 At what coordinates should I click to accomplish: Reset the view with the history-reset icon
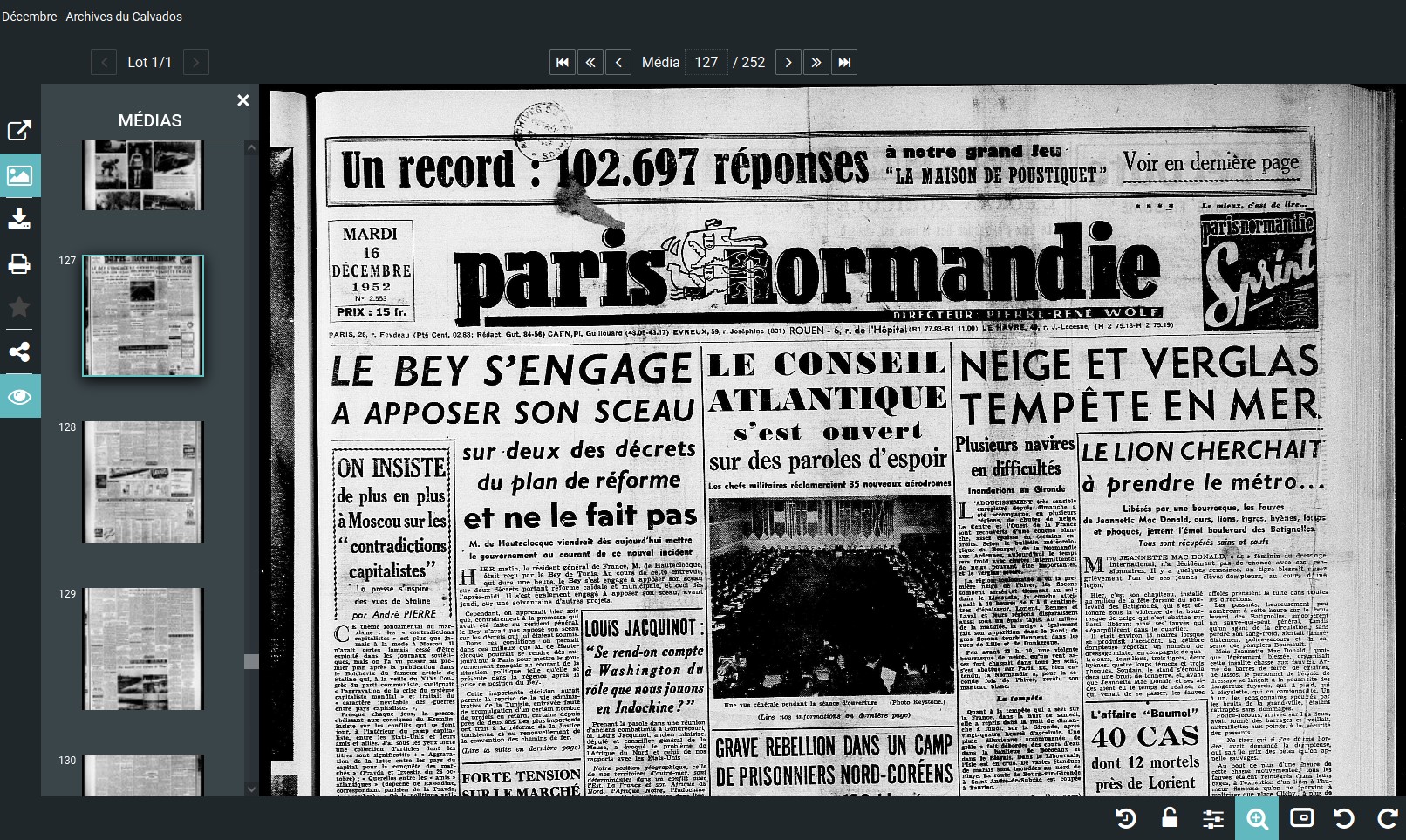click(1126, 818)
